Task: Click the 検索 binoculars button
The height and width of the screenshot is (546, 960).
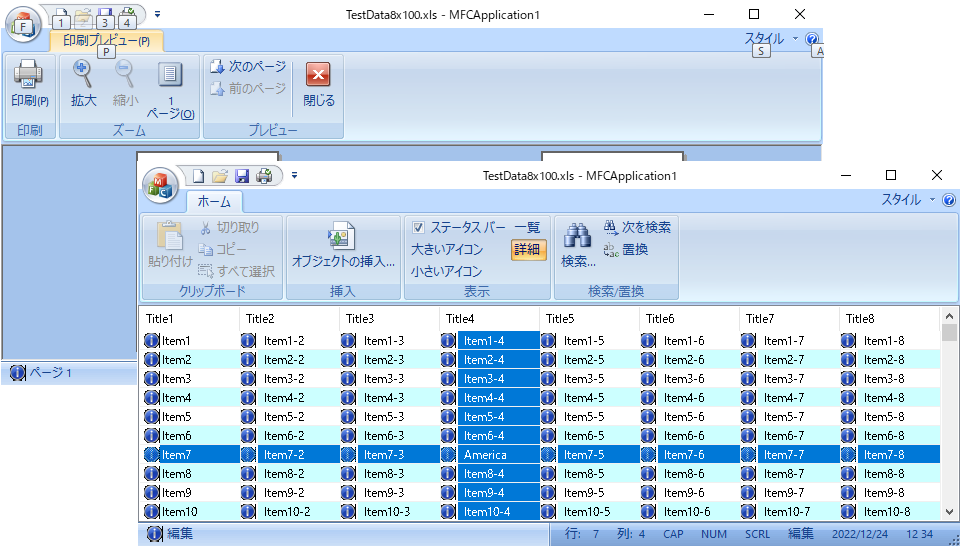Action: click(x=577, y=245)
